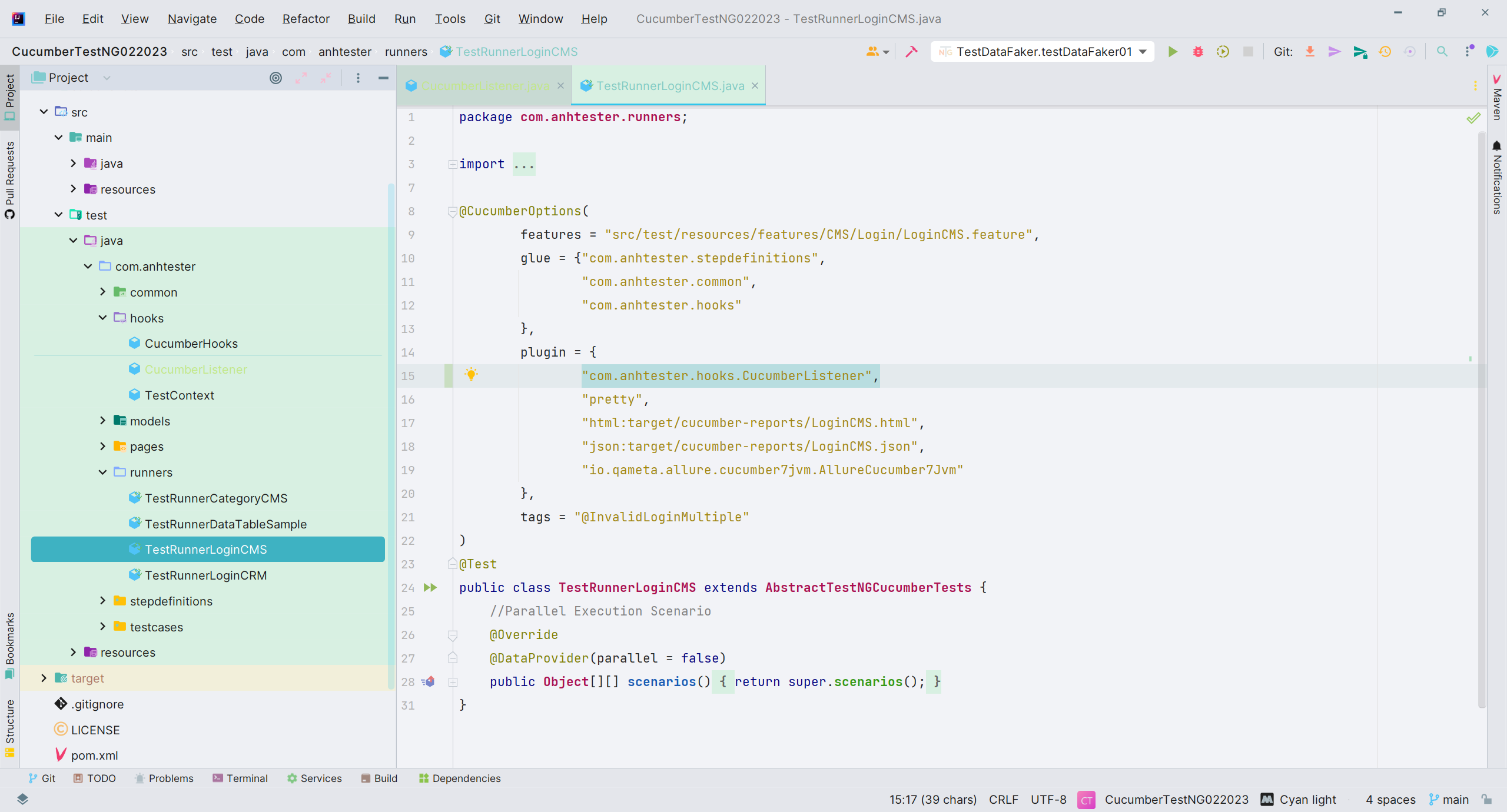
Task: Run class via gutter arrows line 24
Action: (430, 587)
